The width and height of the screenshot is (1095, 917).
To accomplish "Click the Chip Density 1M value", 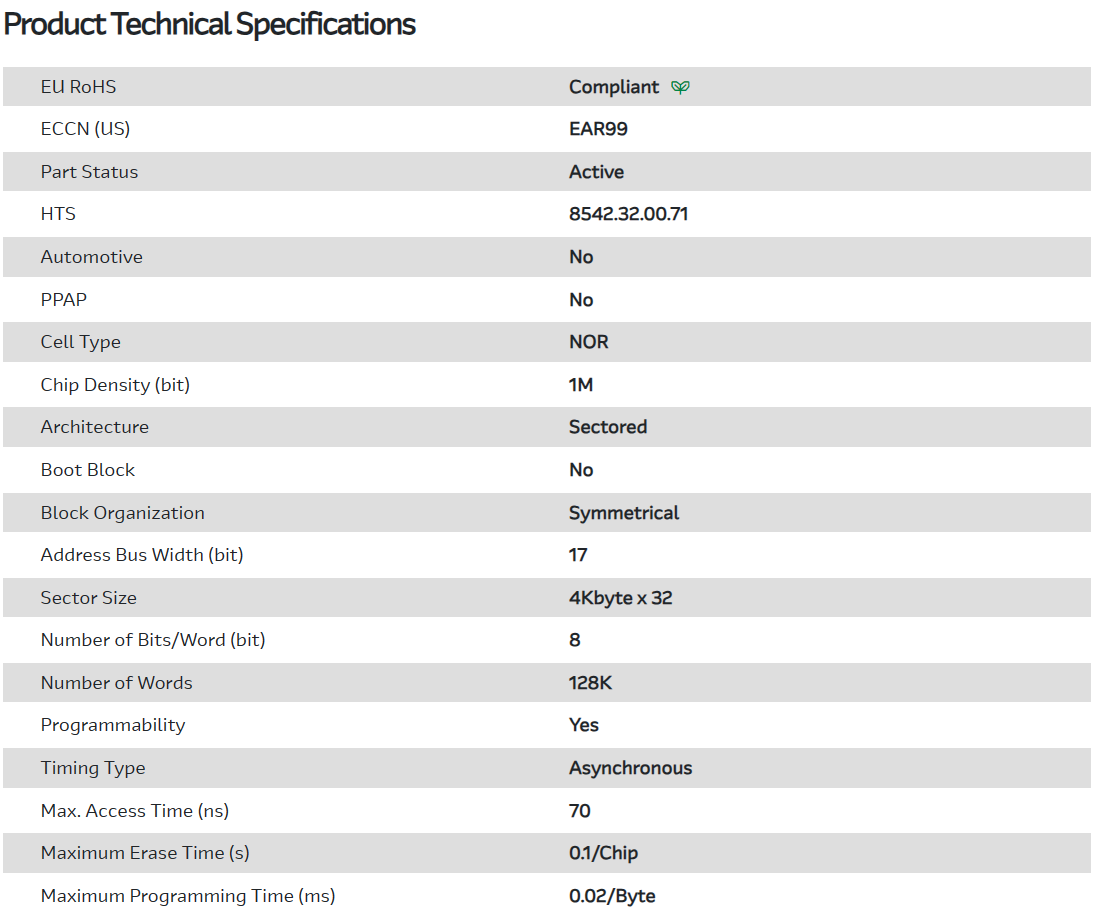I will tap(581, 385).
